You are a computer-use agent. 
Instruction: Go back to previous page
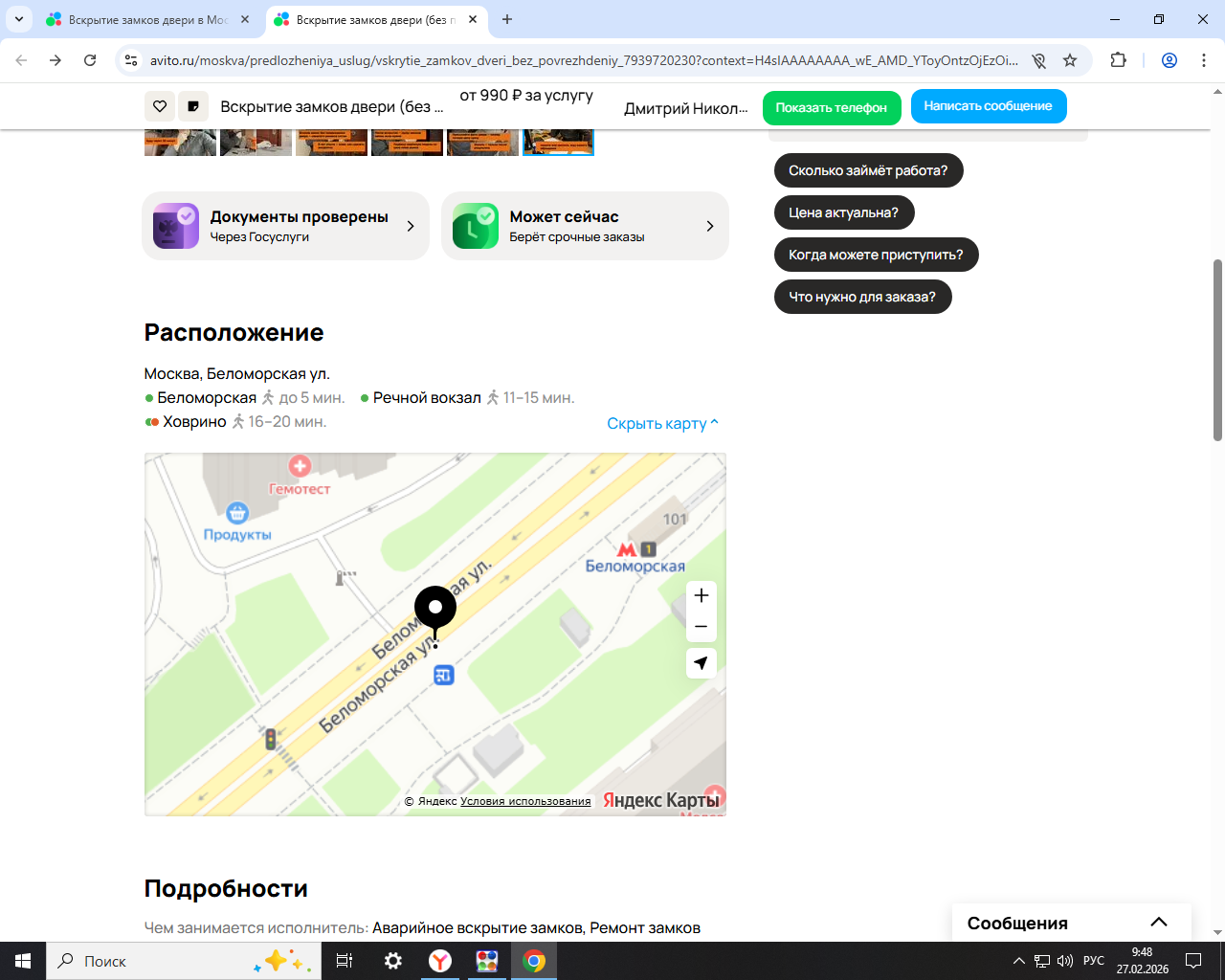tap(21, 60)
